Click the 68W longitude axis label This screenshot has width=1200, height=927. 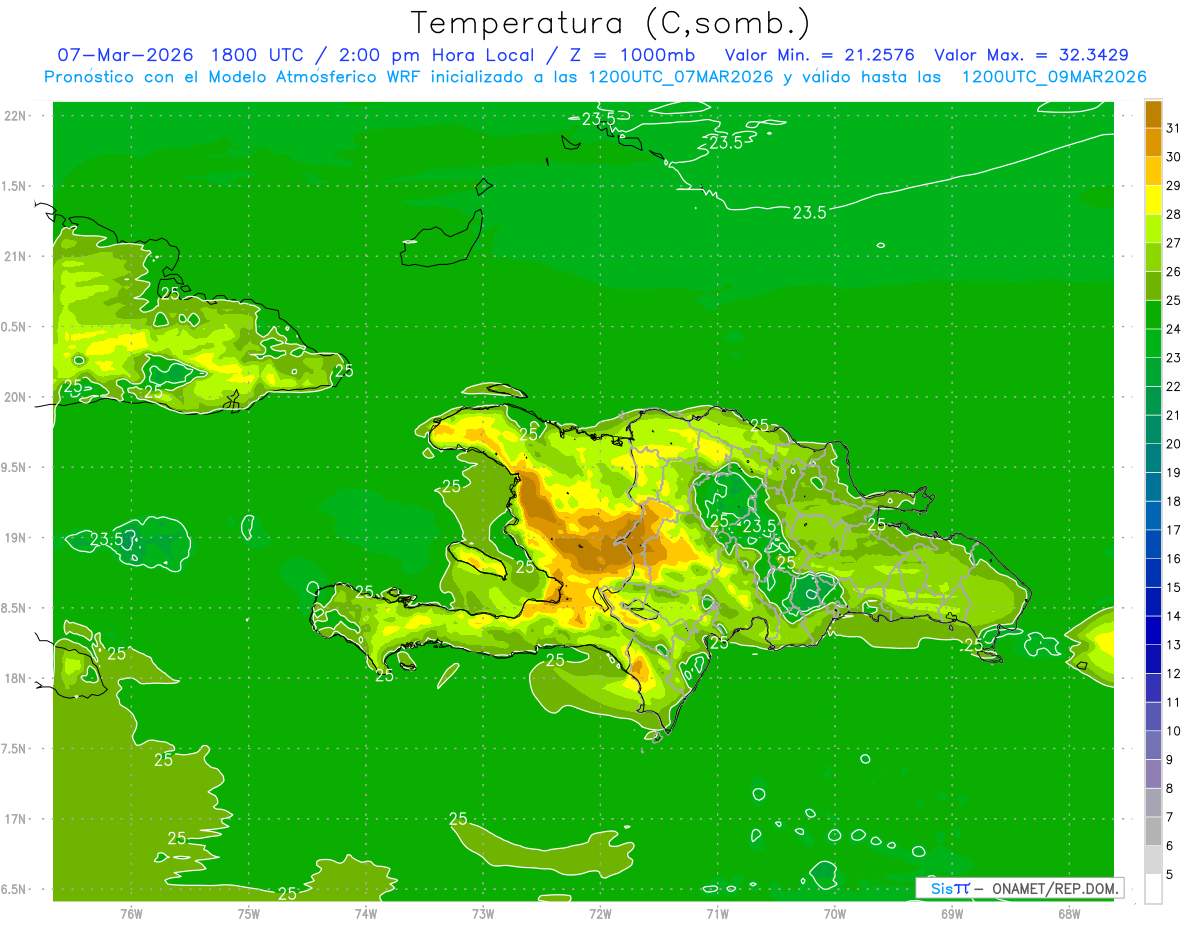tap(1069, 912)
